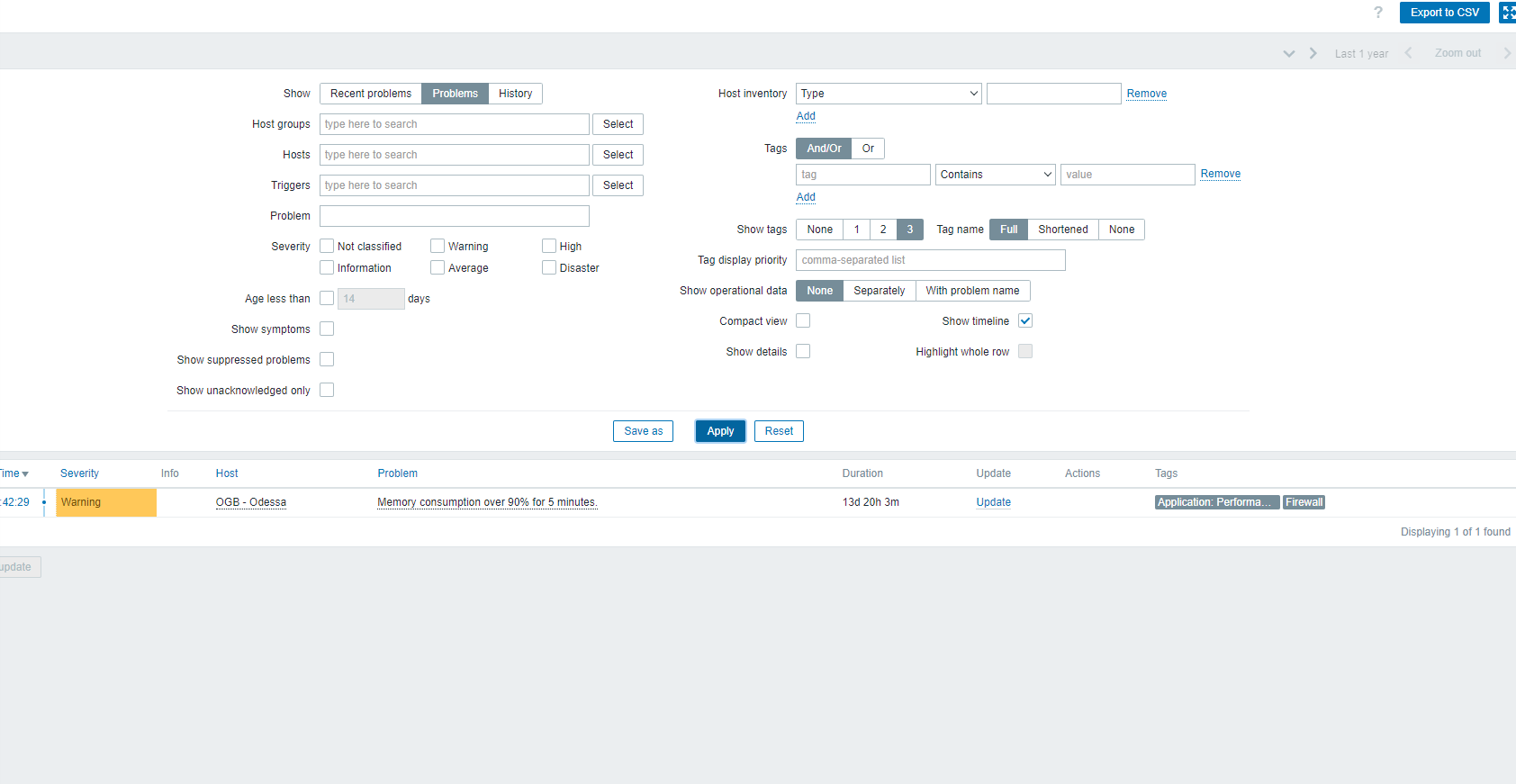1516x784 pixels.
Task: Click the Age less than days field
Action: tap(371, 299)
